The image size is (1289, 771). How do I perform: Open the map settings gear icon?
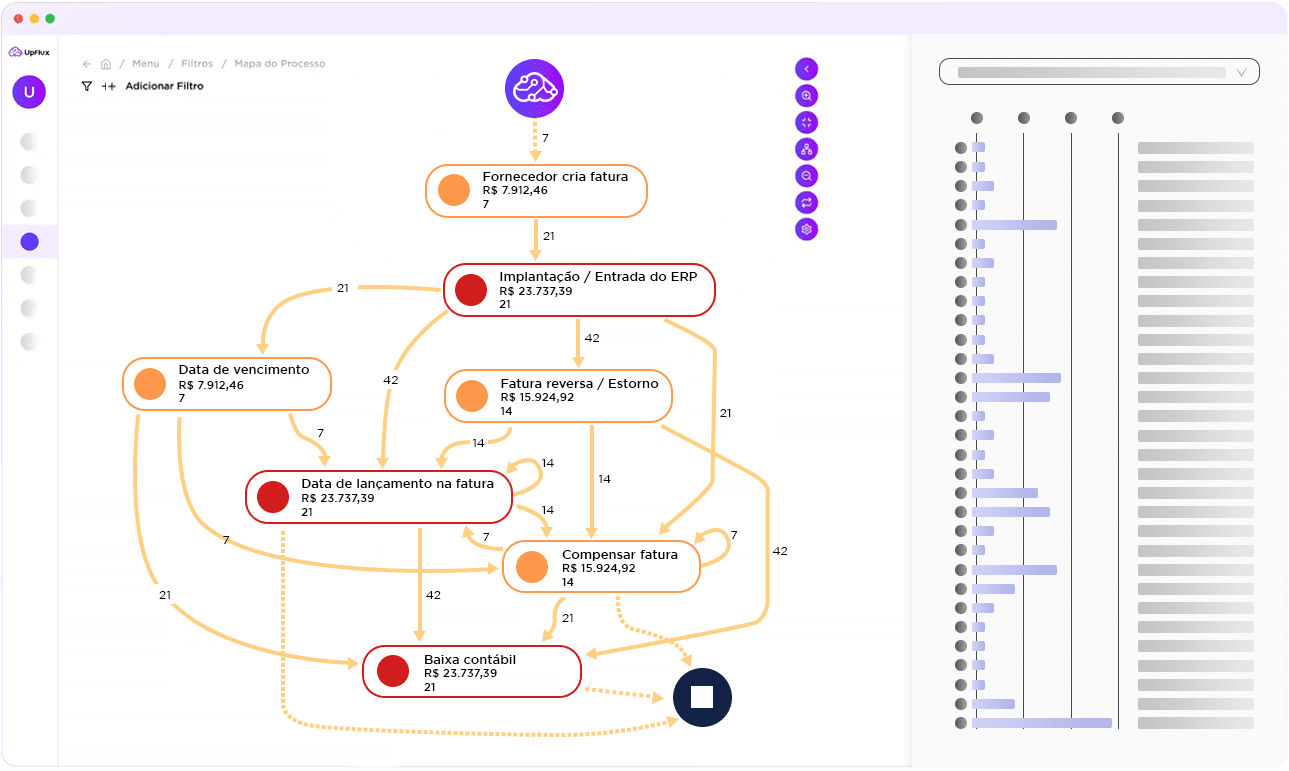806,229
